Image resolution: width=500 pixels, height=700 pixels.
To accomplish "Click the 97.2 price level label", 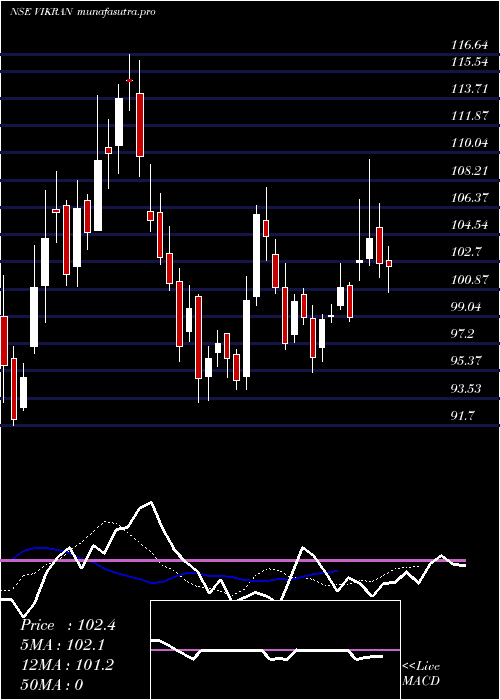I will [463, 334].
